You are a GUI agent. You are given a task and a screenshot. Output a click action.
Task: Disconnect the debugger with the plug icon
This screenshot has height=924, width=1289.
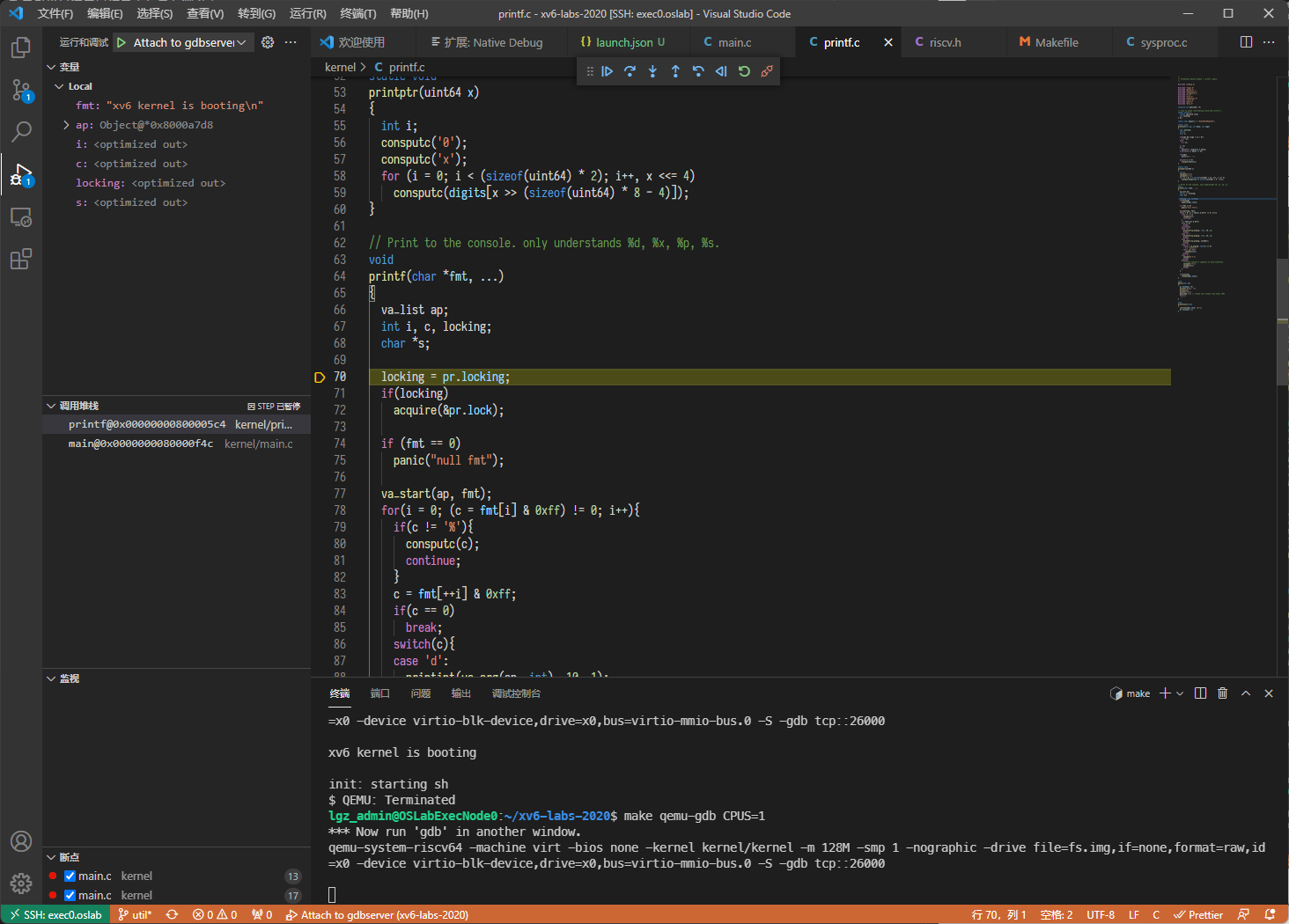[767, 71]
